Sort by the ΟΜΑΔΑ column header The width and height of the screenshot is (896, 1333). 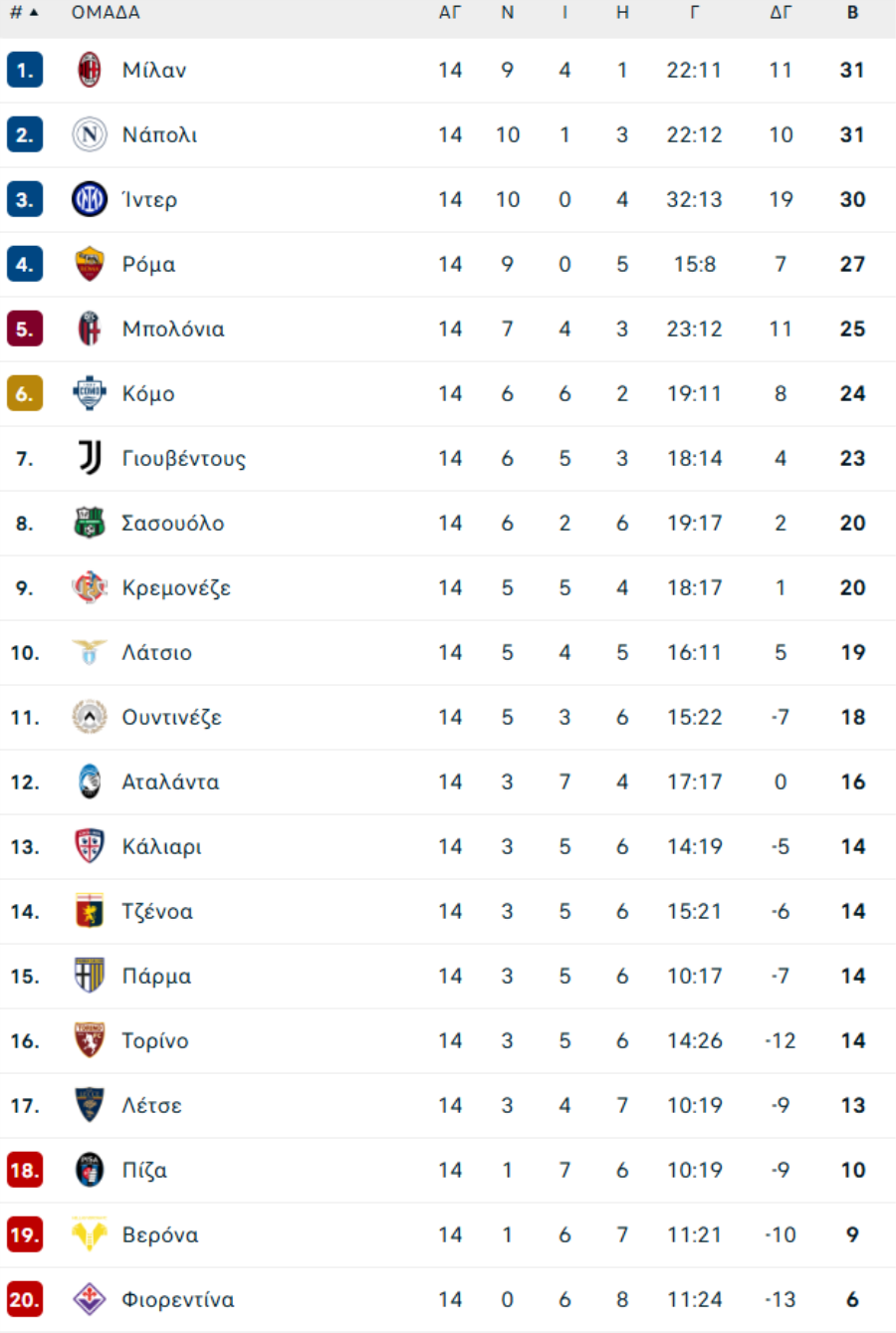click(106, 13)
